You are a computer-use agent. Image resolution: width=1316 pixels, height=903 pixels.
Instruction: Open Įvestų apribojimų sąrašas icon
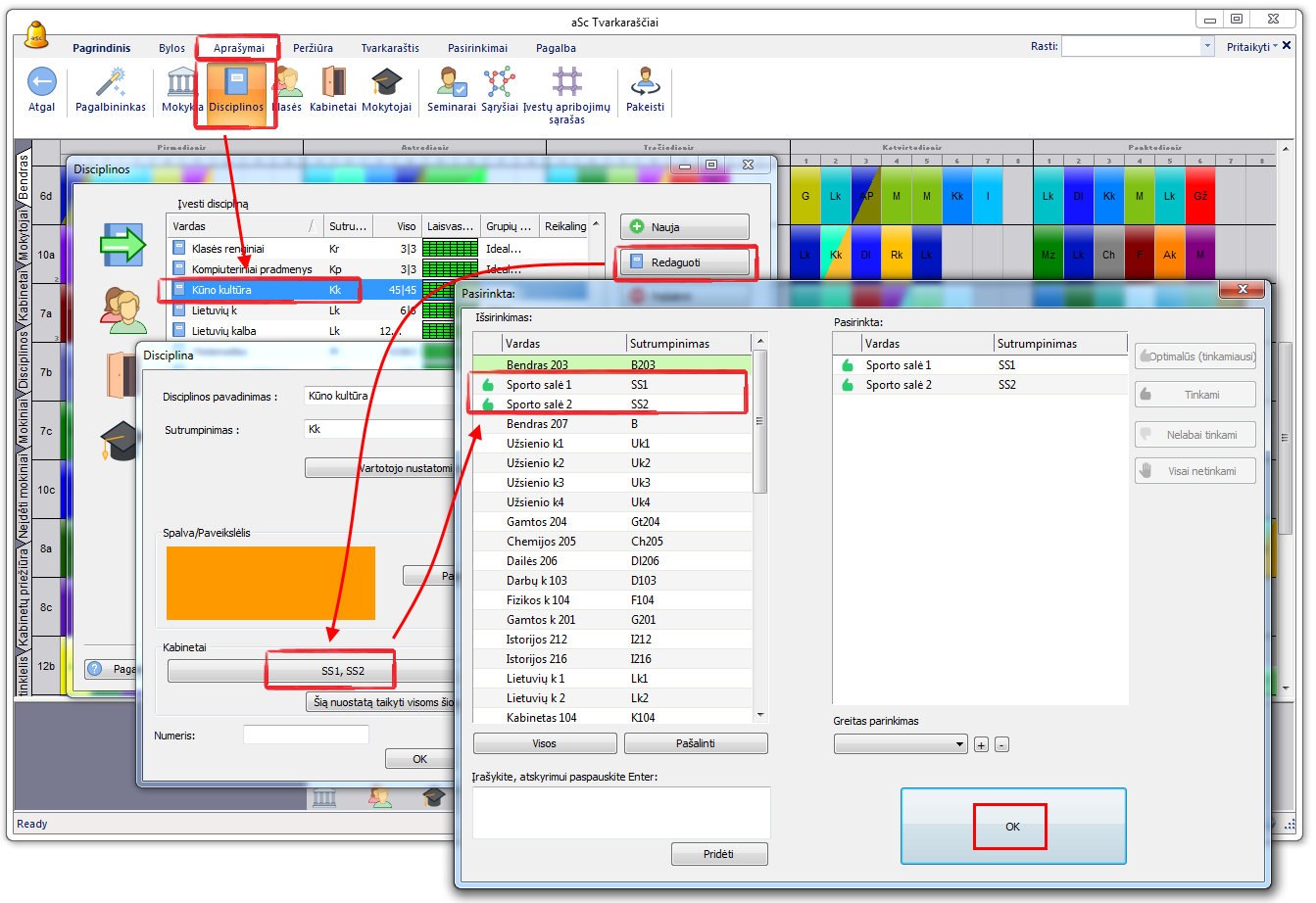566,83
